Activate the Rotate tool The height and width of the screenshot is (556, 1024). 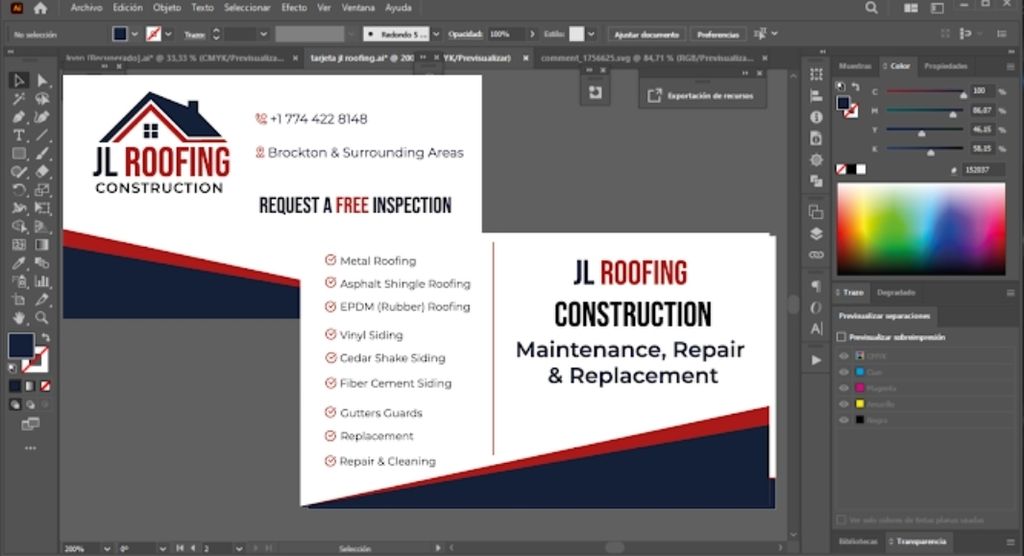[18, 190]
